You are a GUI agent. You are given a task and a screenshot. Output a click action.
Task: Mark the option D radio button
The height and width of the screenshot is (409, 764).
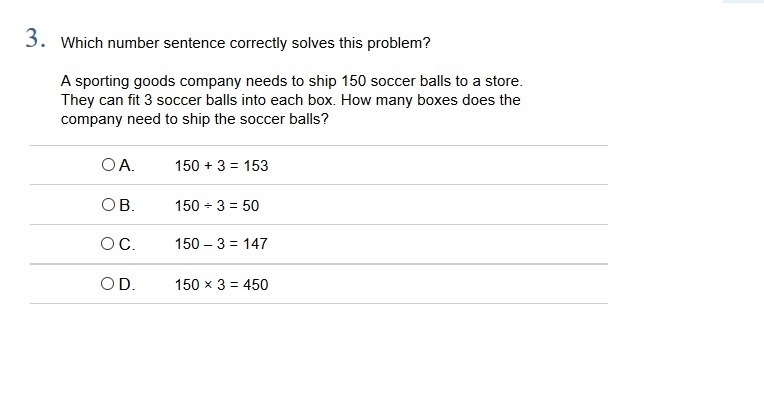[107, 284]
